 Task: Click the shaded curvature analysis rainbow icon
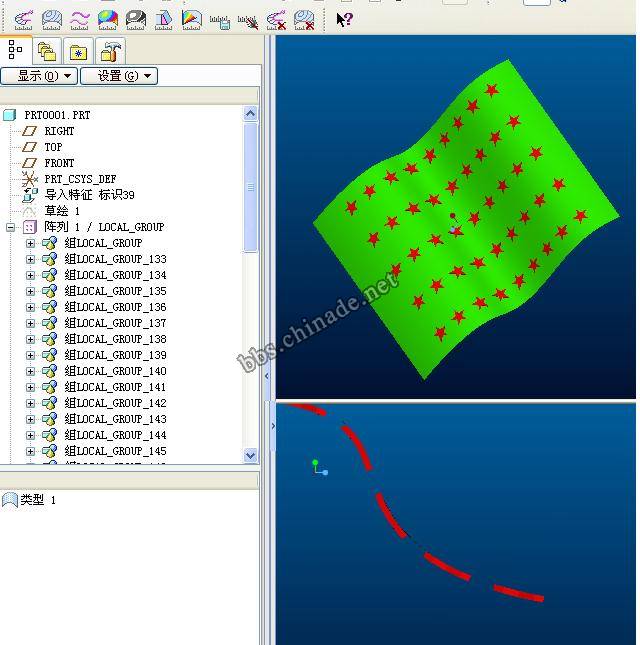pyautogui.click(x=108, y=18)
